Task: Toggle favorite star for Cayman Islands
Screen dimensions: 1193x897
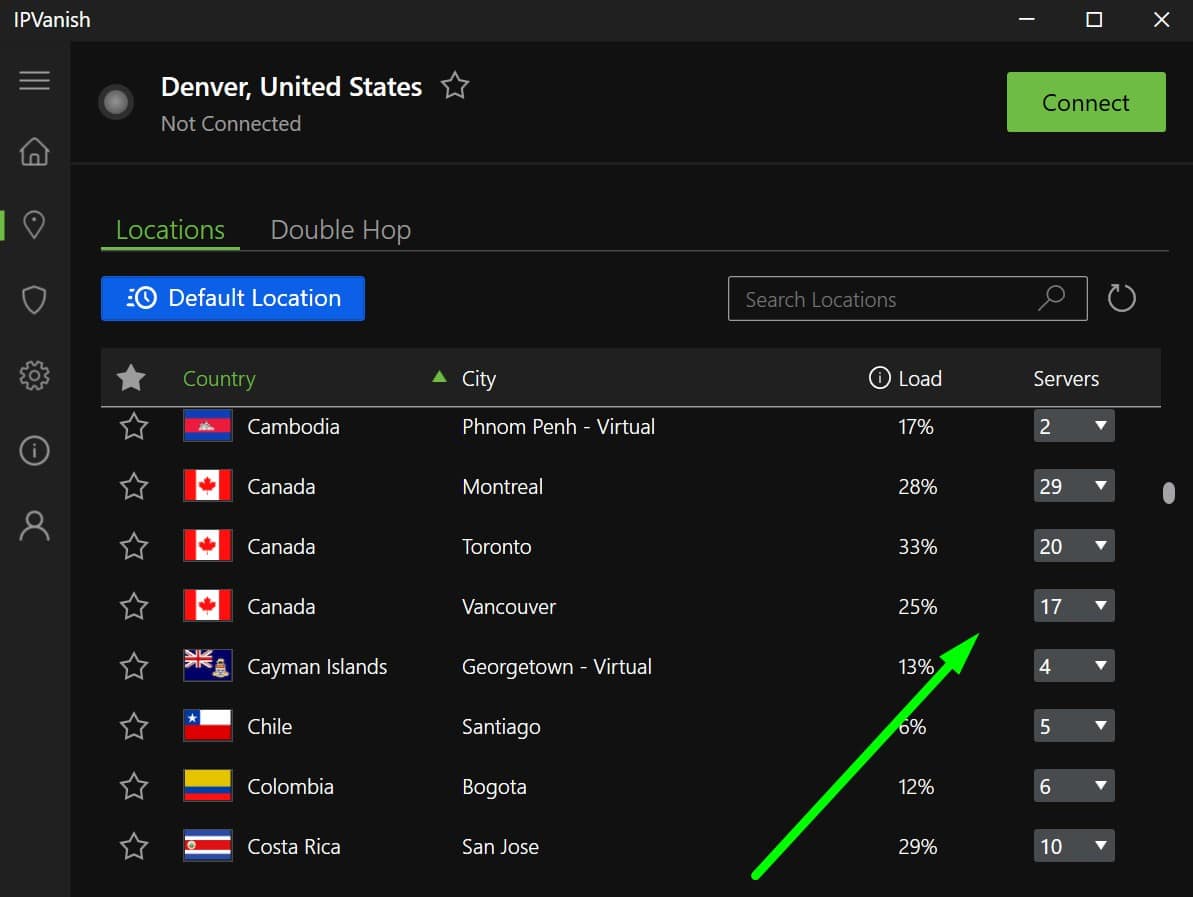Action: pos(134,666)
